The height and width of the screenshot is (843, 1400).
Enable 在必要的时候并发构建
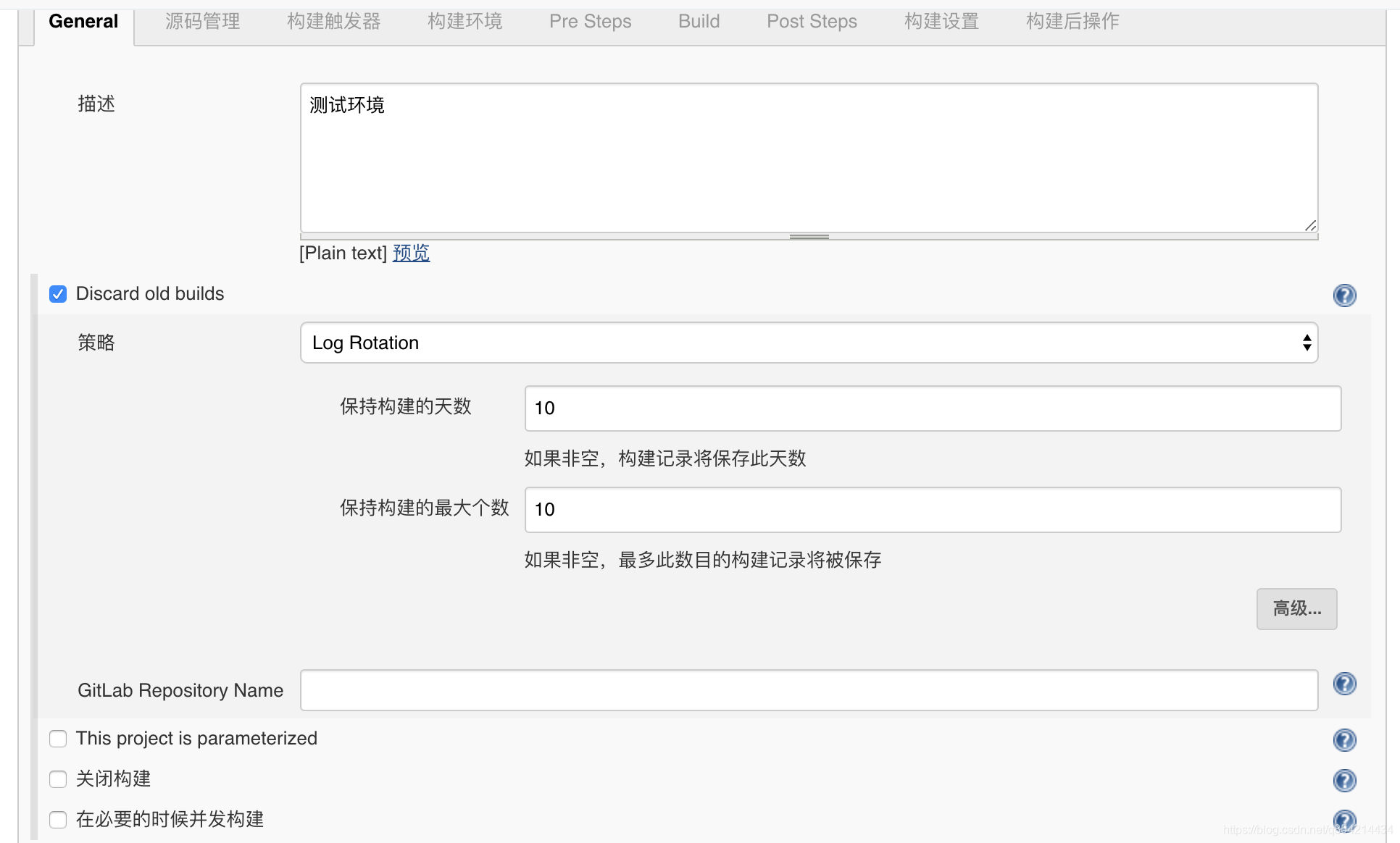(58, 819)
